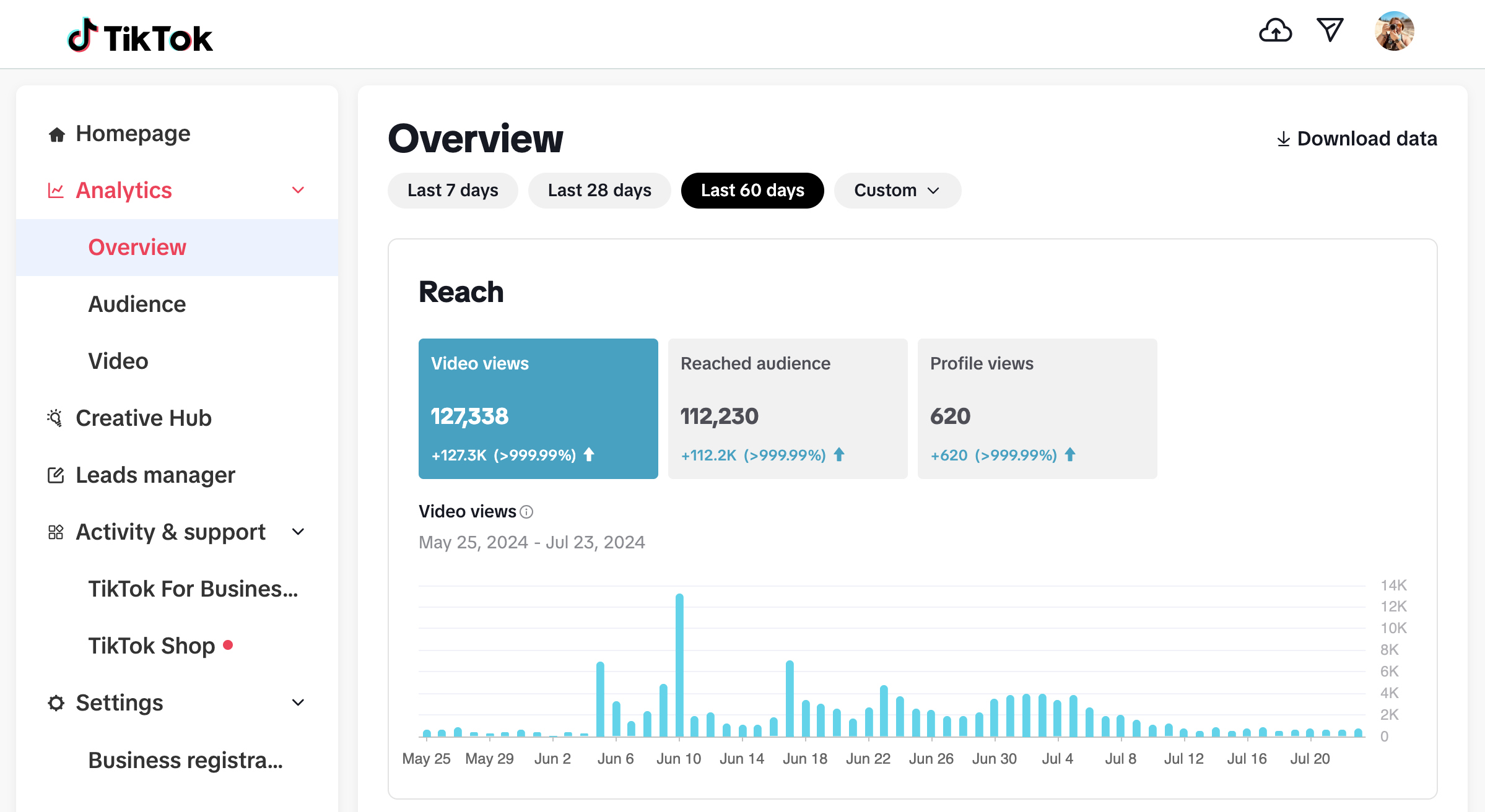Click the May 25 axis label
The image size is (1485, 812).
[x=426, y=759]
